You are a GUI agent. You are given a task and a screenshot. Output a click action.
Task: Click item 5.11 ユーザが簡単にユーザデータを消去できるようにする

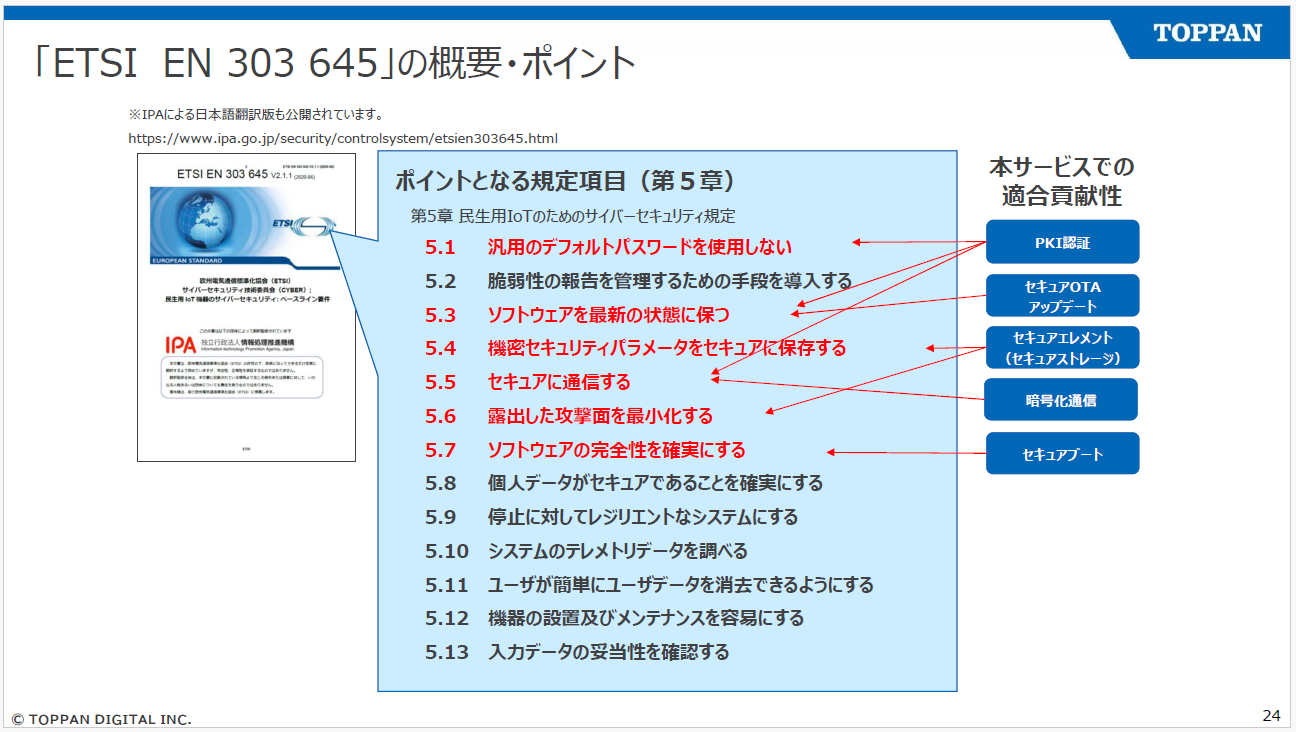coord(649,585)
